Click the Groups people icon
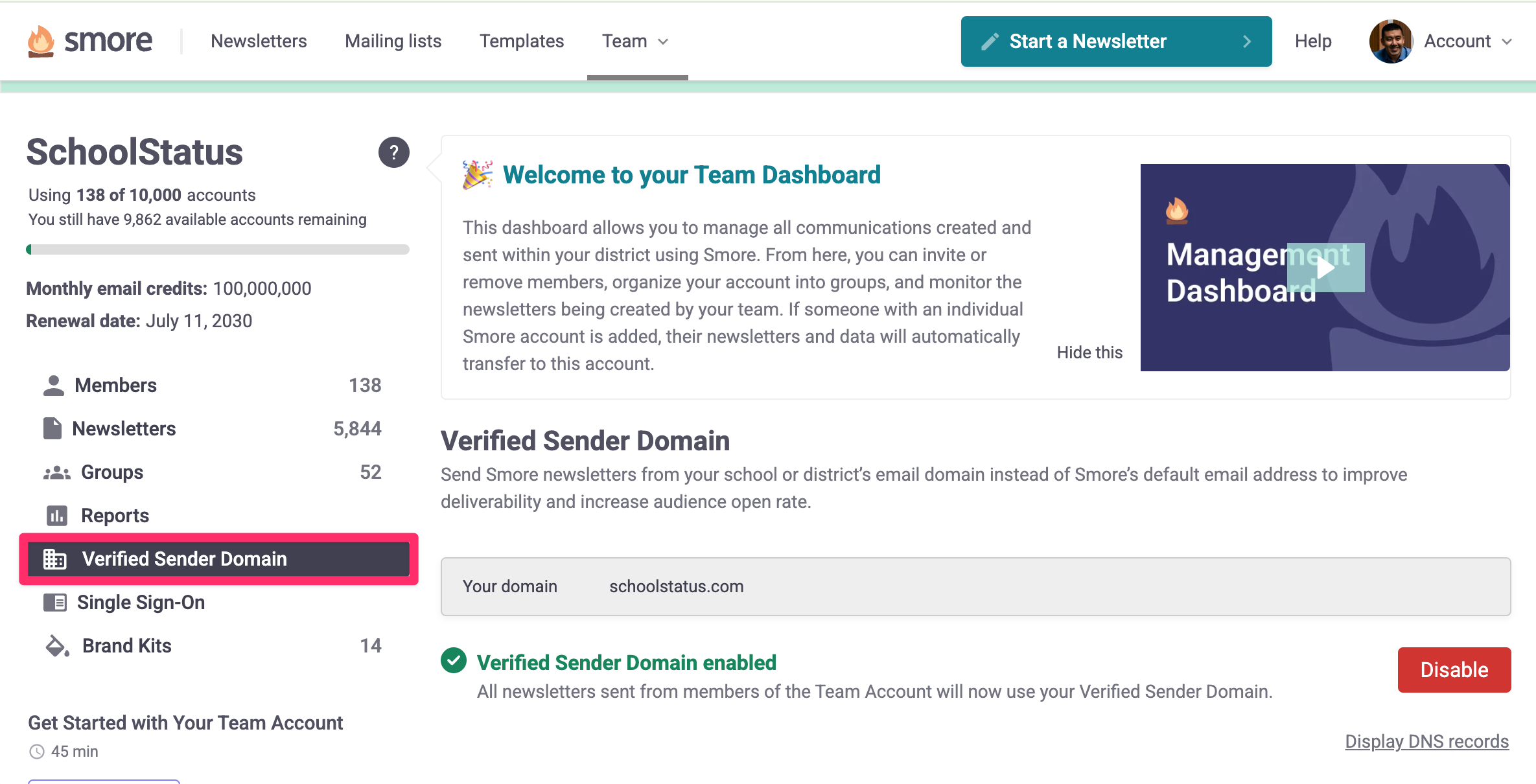Image resolution: width=1536 pixels, height=784 pixels. [x=56, y=473]
